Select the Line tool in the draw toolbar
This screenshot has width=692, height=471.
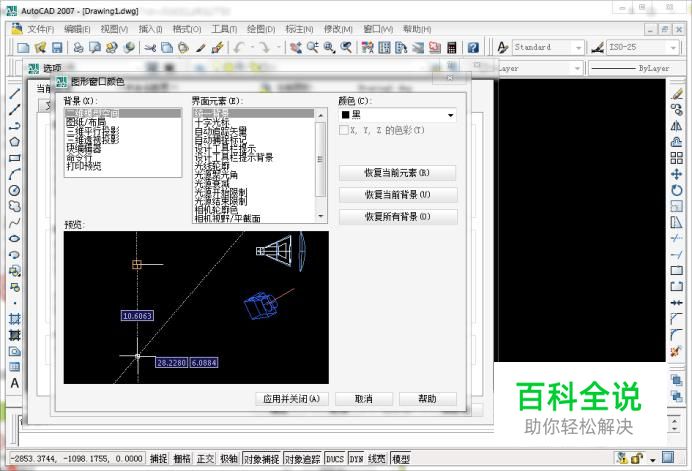15,93
